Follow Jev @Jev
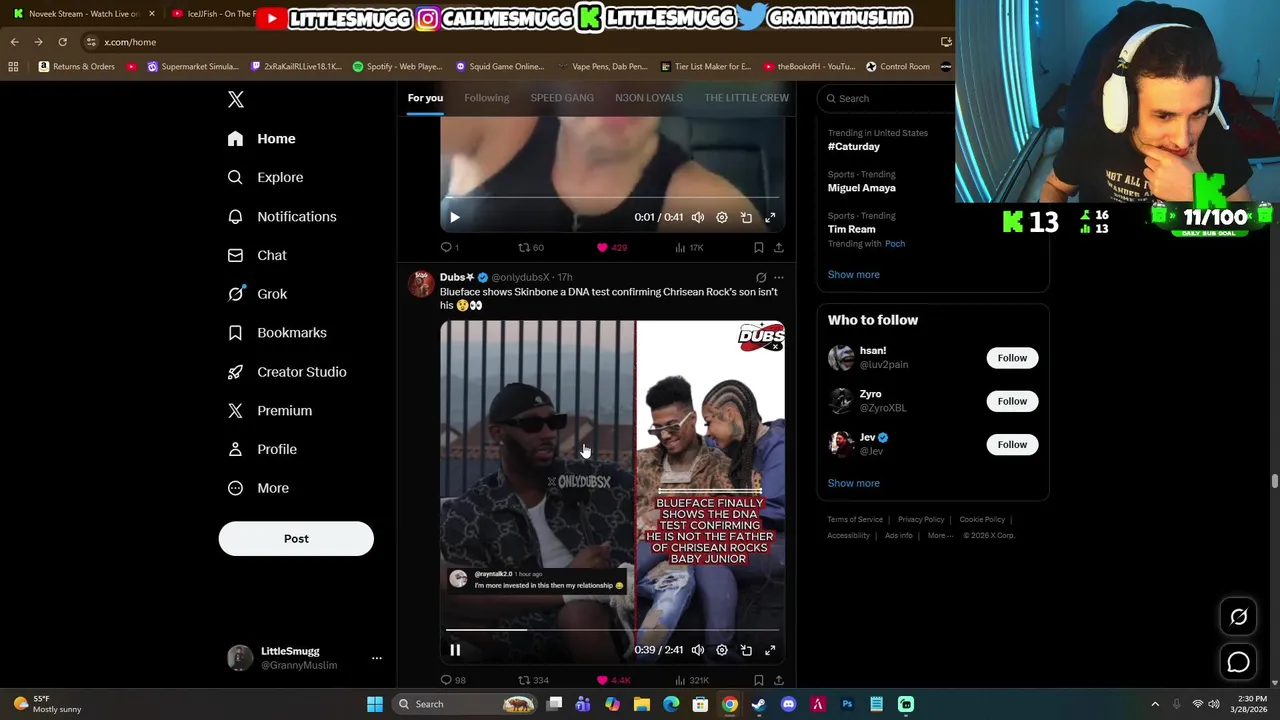Image resolution: width=1280 pixels, height=720 pixels. pos(1012,444)
